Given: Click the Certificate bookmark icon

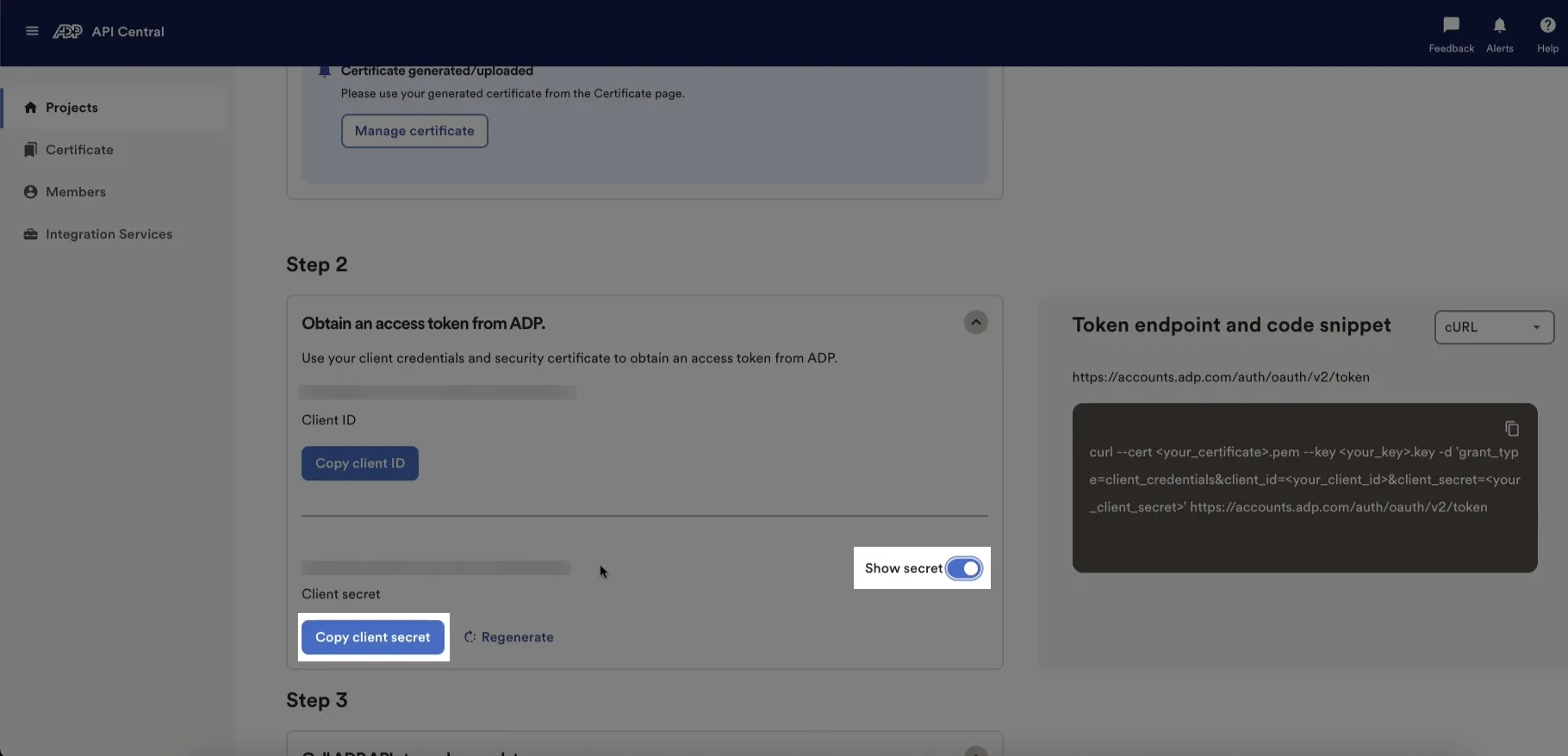Looking at the screenshot, I should [x=31, y=150].
